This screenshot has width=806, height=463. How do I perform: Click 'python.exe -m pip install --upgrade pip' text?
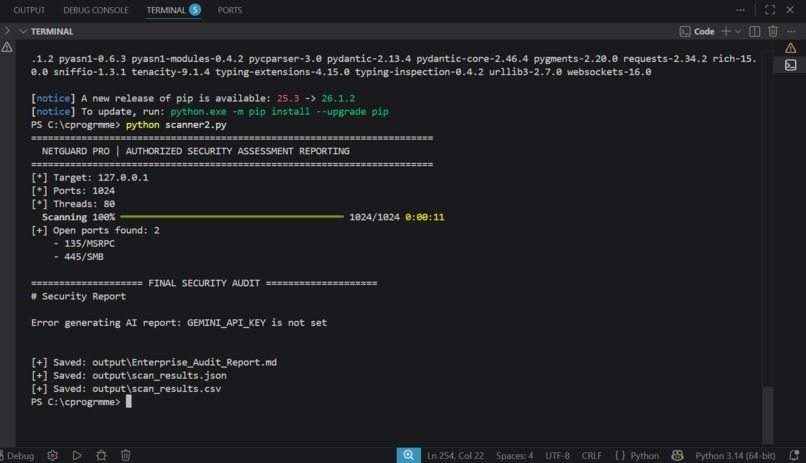point(279,112)
